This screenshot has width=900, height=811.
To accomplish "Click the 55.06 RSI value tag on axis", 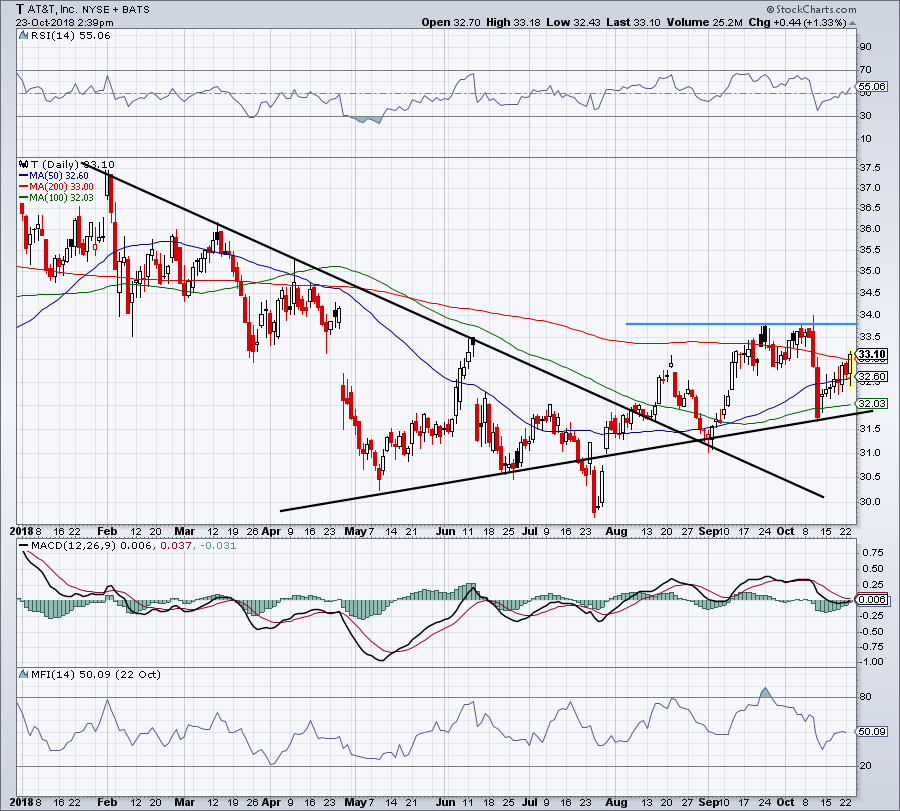I will (x=872, y=87).
